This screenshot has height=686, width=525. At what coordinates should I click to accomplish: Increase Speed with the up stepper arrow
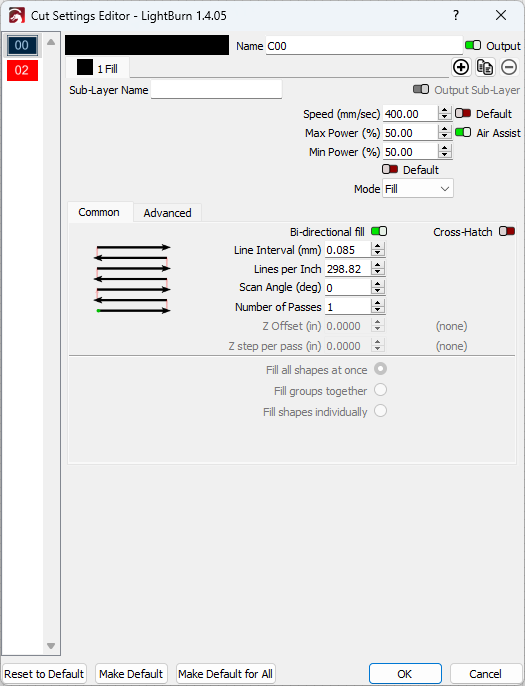pyautogui.click(x=444, y=110)
